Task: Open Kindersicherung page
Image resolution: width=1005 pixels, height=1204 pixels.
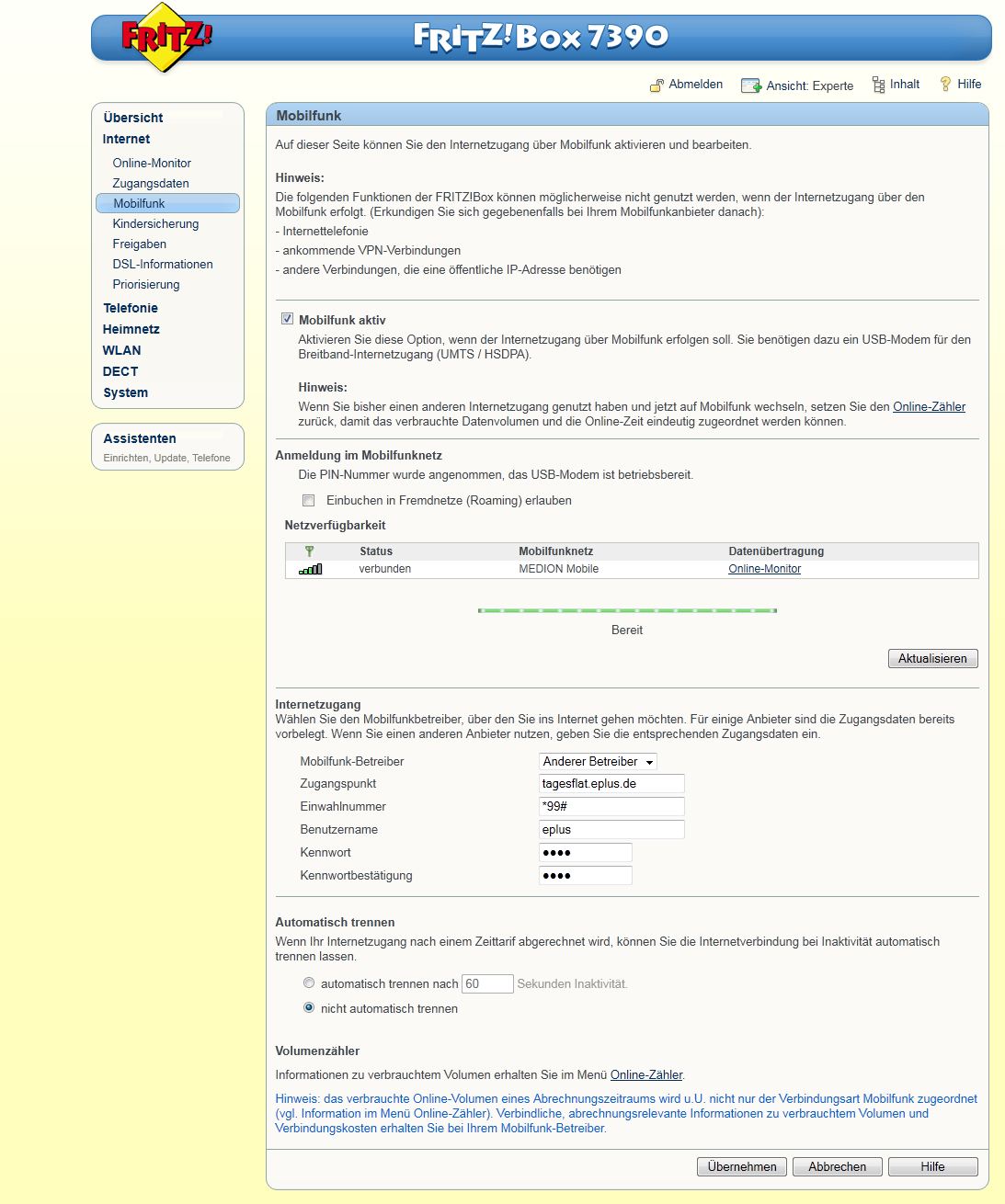Action: pyautogui.click(x=155, y=223)
